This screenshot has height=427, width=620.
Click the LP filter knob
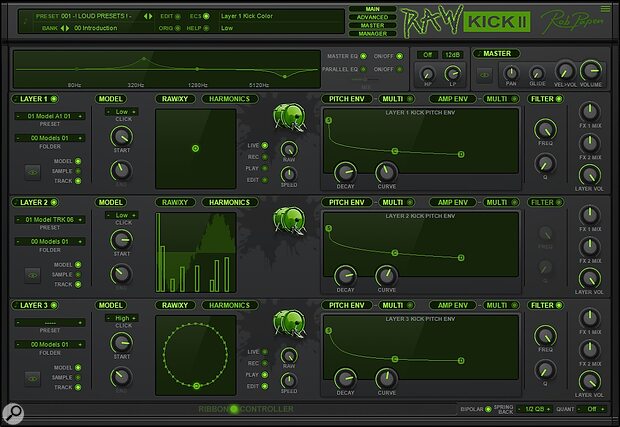[453, 74]
